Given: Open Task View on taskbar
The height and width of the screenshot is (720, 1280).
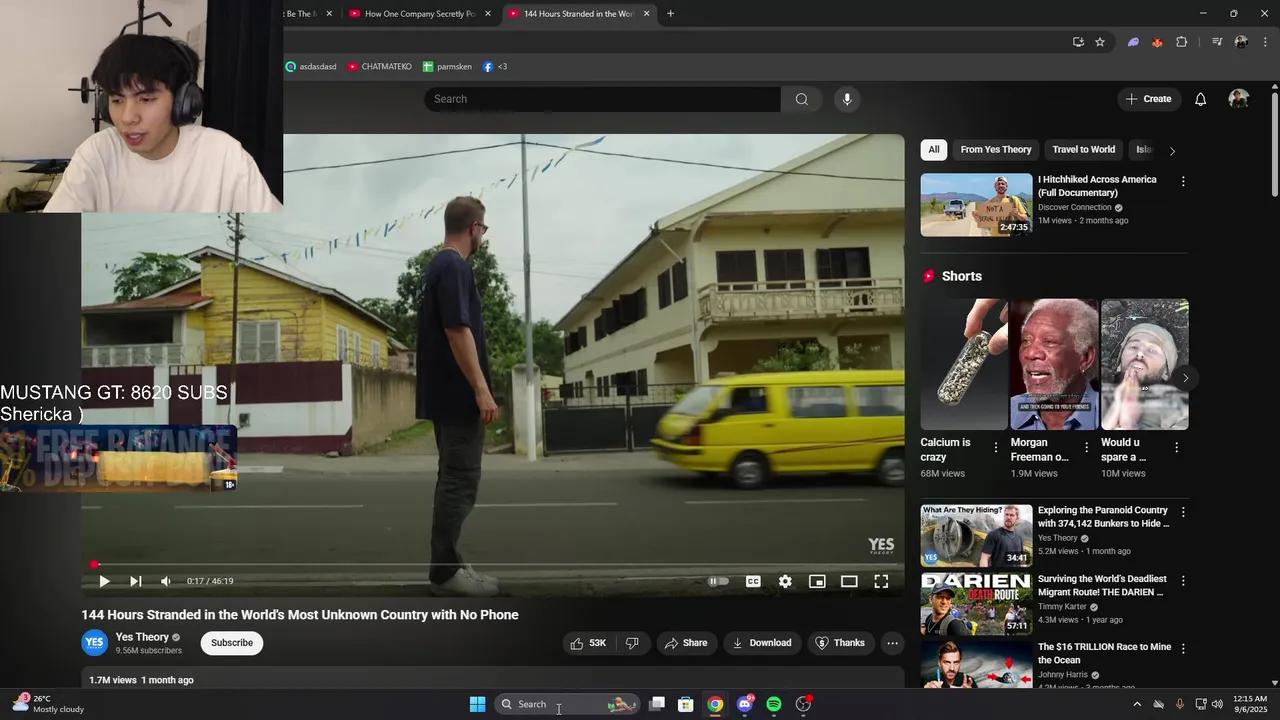Looking at the screenshot, I should pyautogui.click(x=657, y=704).
